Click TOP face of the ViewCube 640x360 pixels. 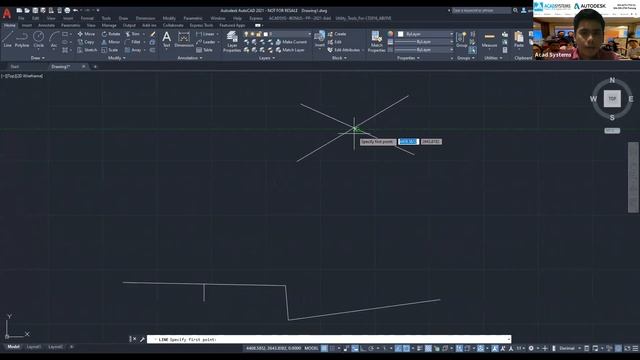pyautogui.click(x=612, y=99)
